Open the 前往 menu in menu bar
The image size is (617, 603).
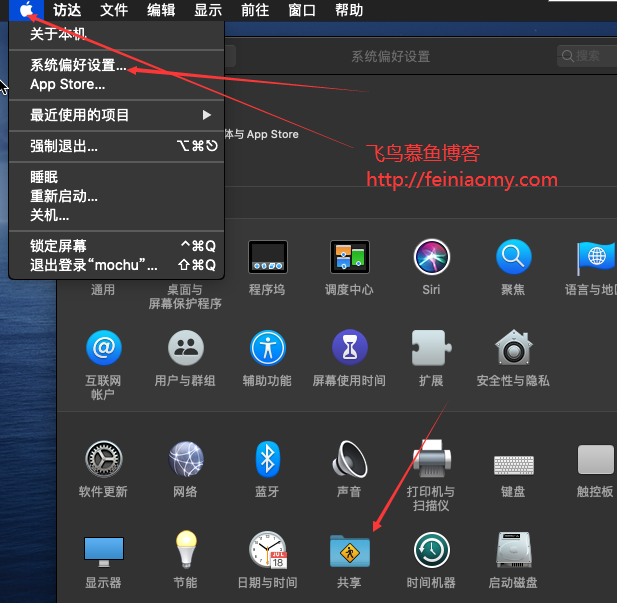click(x=255, y=10)
